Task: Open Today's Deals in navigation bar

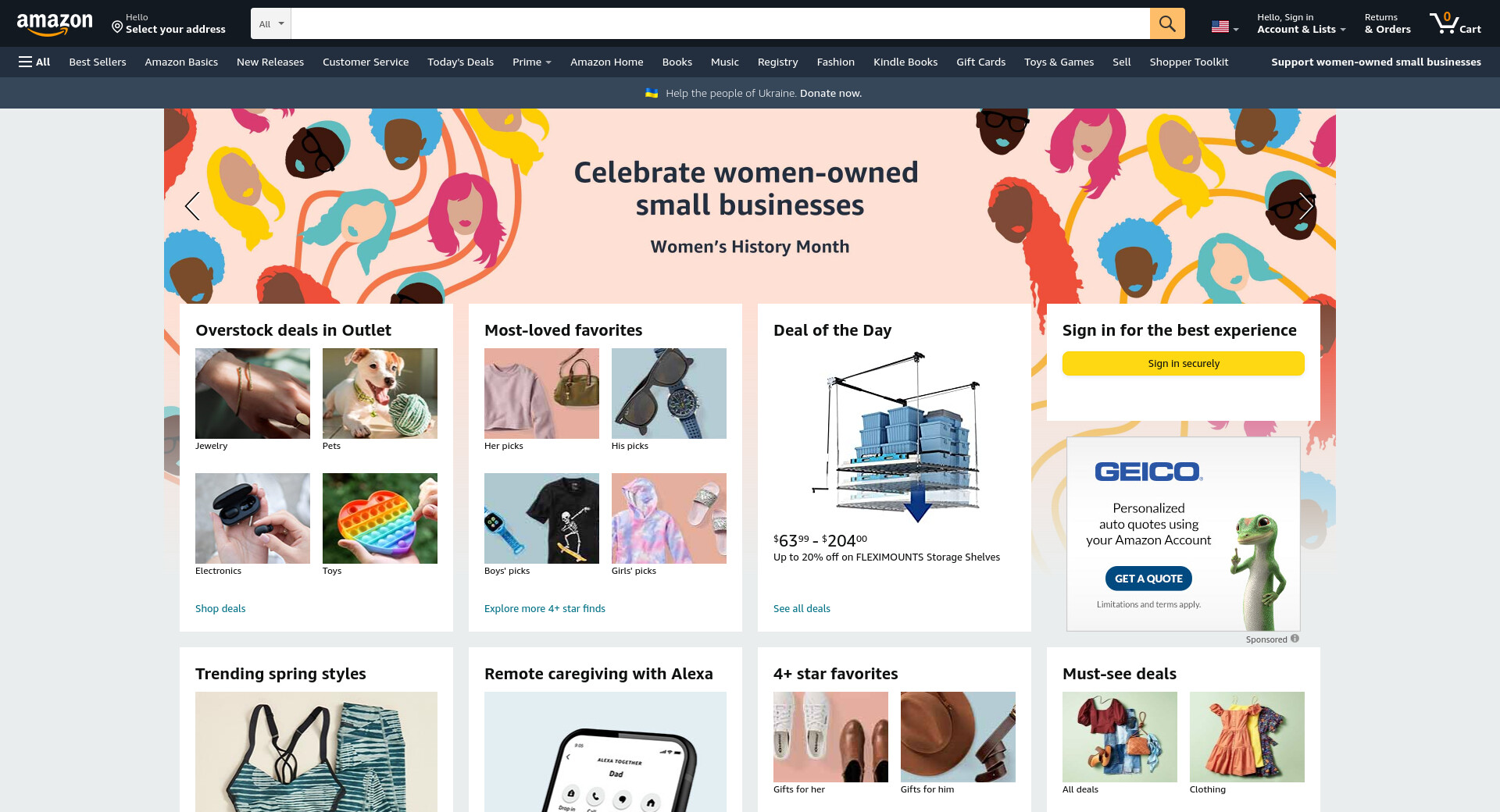Action: [460, 62]
